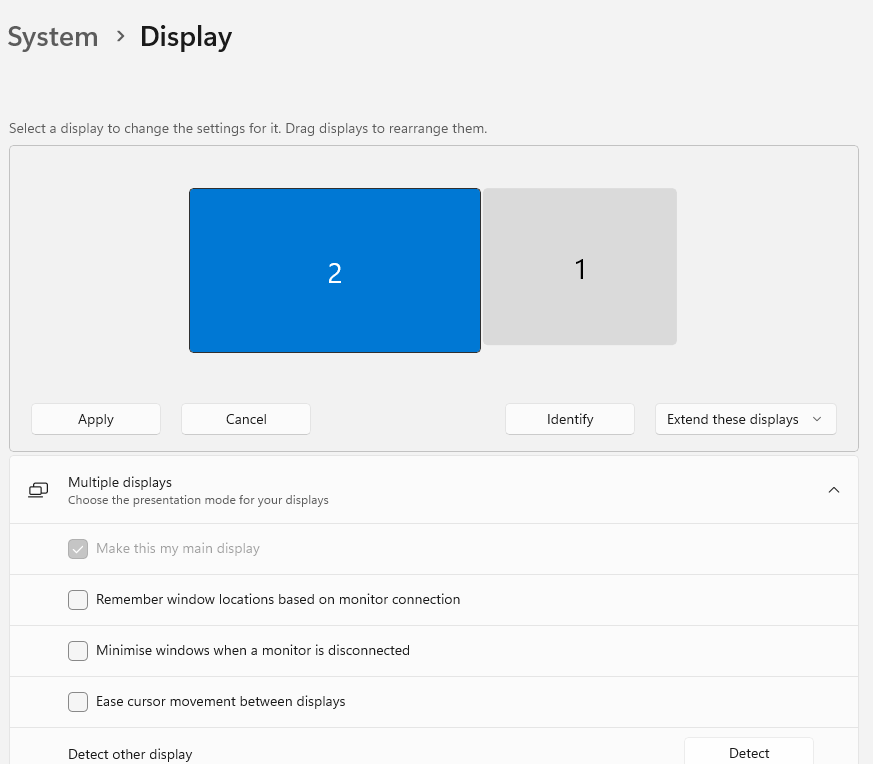The height and width of the screenshot is (764, 873).
Task: Toggle Make this my main display checkbox
Action: 78,549
